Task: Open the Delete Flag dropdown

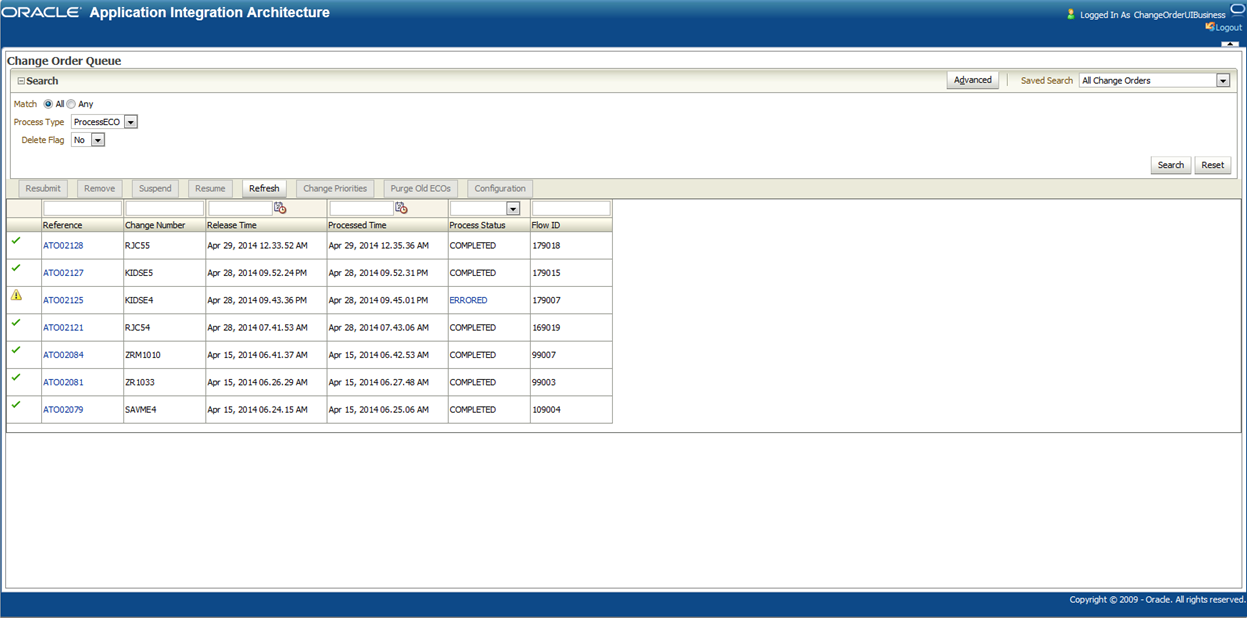Action: click(98, 140)
